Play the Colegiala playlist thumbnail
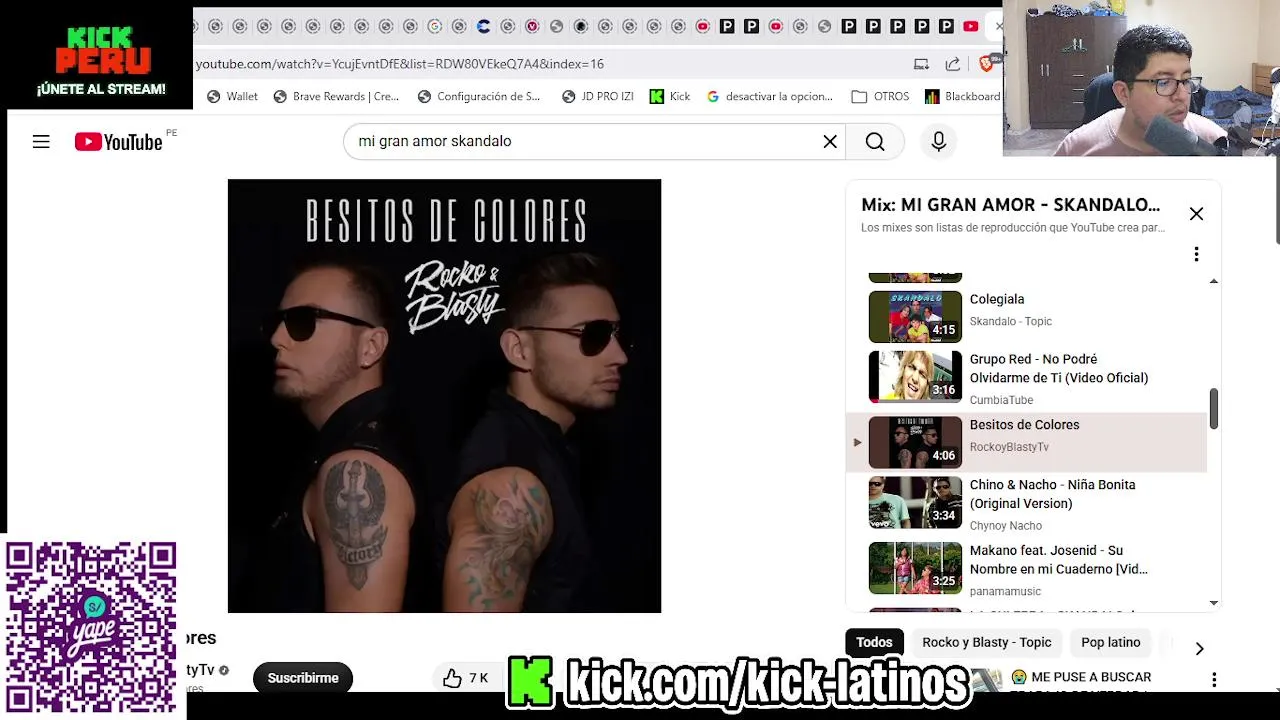 tap(915, 317)
